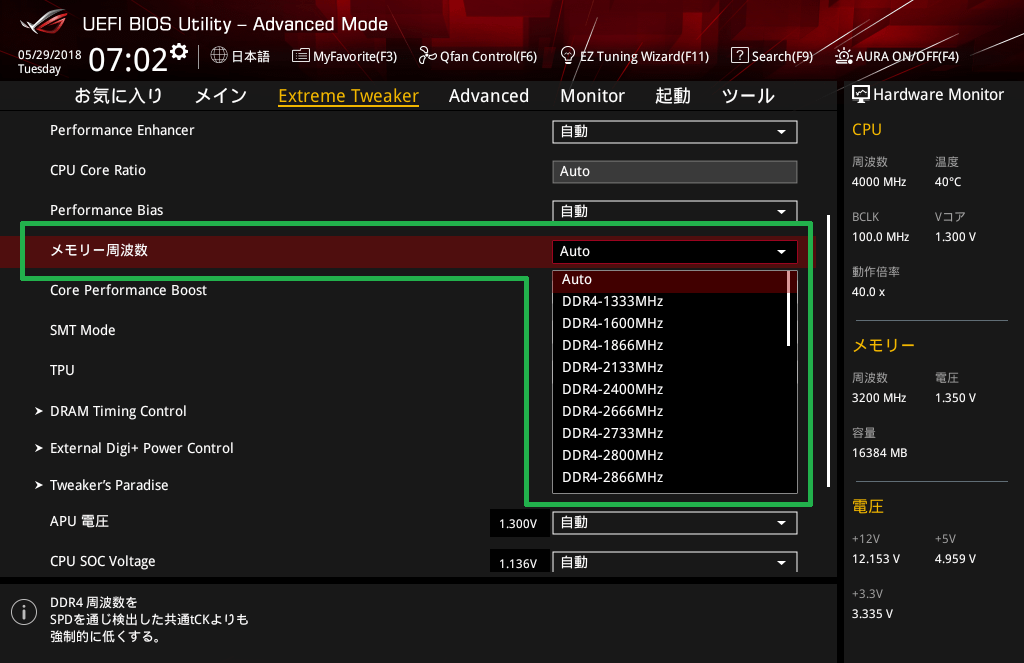
Task: Select the CPU Core Ratio label
Action: click(98, 170)
